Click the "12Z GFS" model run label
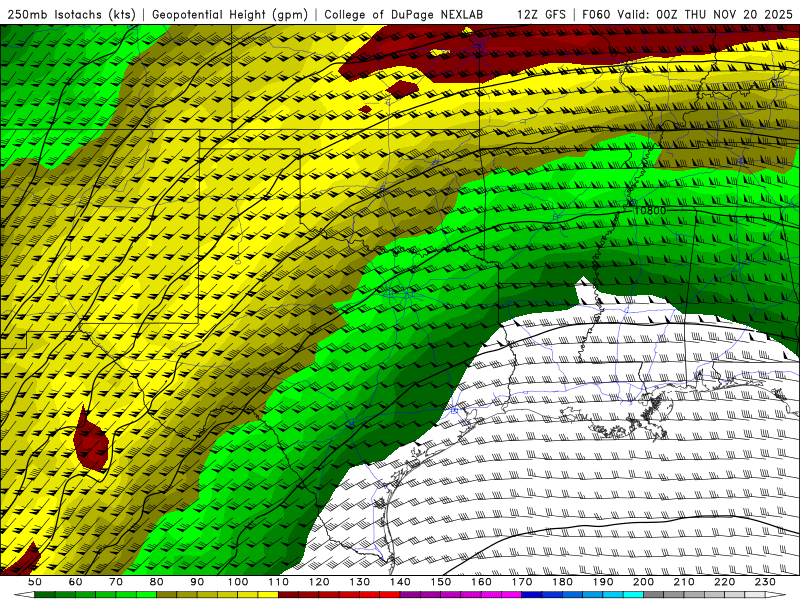The image size is (800, 600). pyautogui.click(x=541, y=14)
